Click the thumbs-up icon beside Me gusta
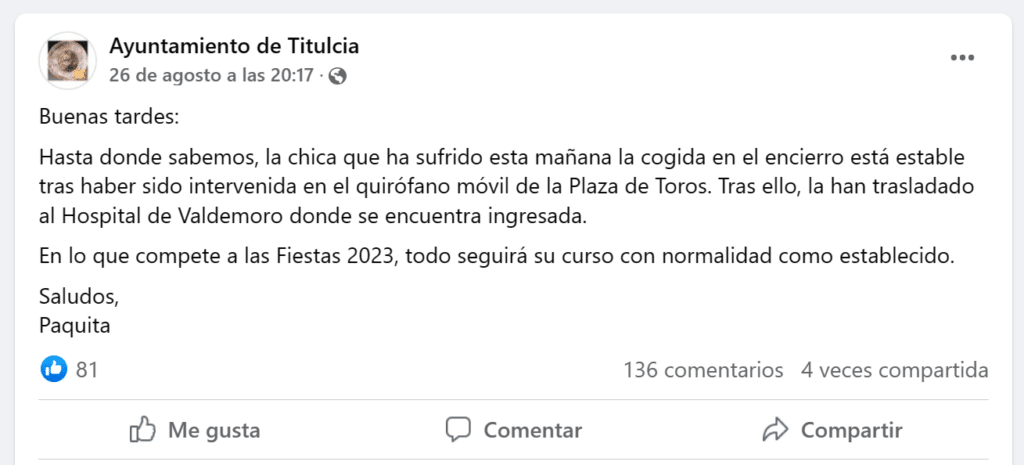Viewport: 1024px width, 465px height. 143,430
